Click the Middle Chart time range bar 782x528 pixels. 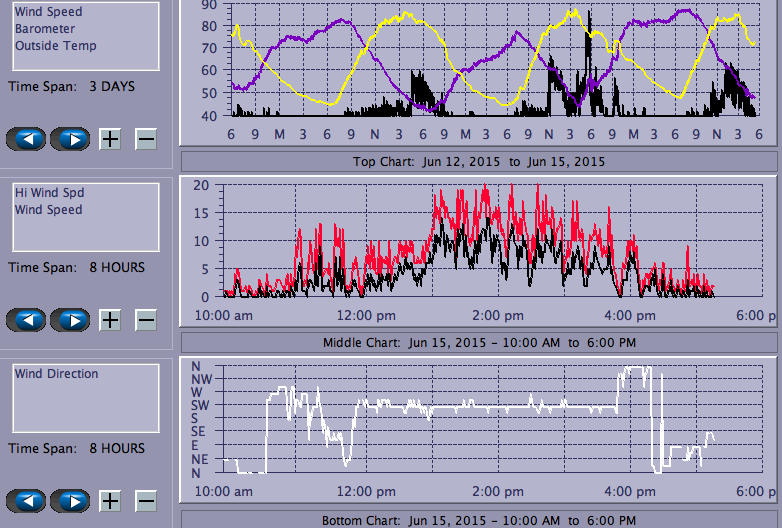478,342
